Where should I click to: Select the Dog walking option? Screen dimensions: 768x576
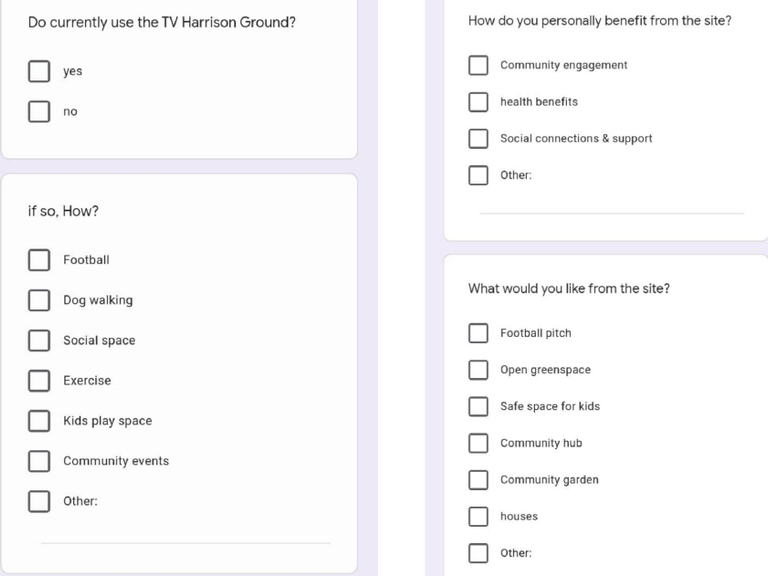(39, 300)
